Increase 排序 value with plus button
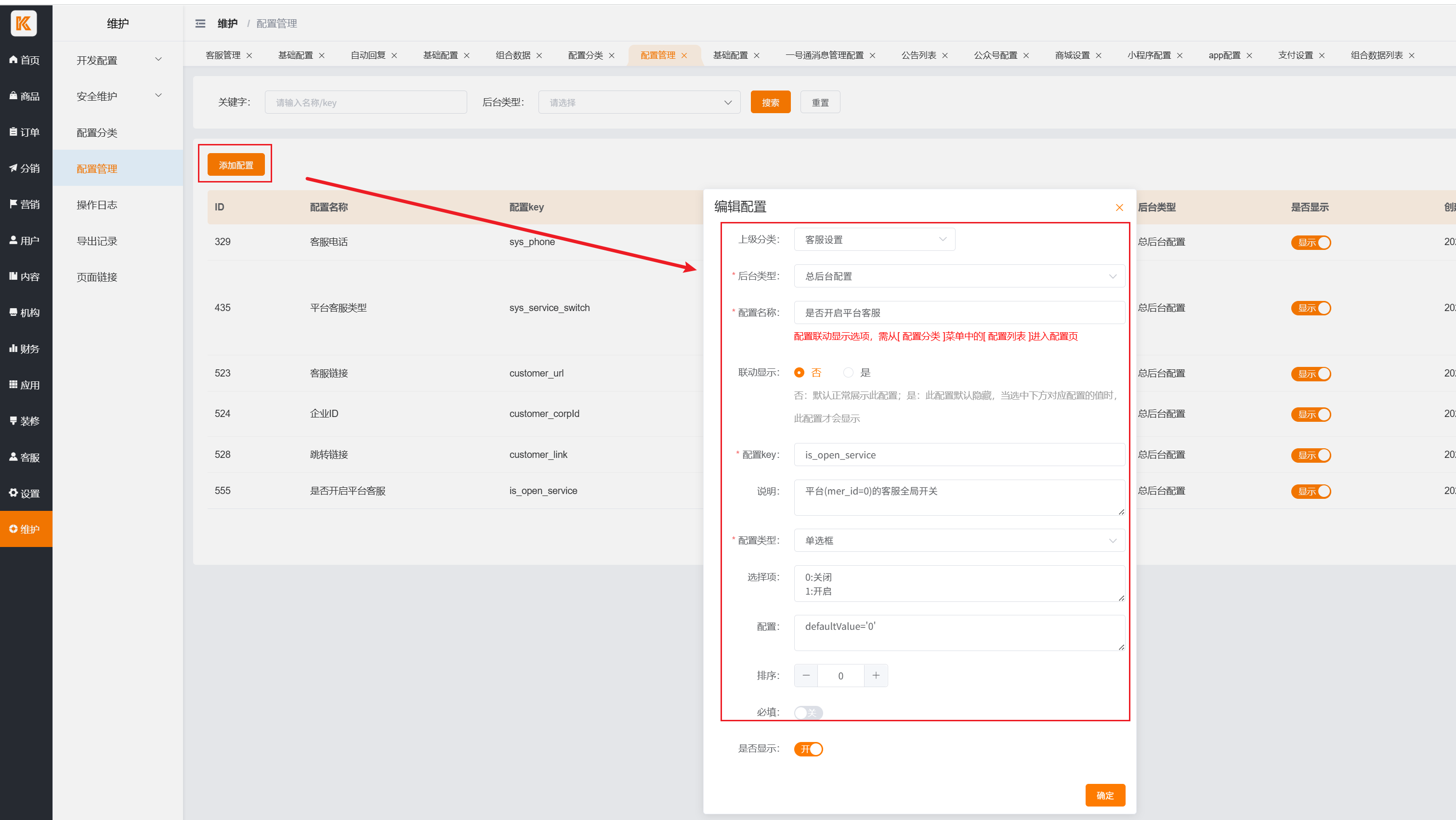Screen dimensions: 1456x820 coord(876,676)
